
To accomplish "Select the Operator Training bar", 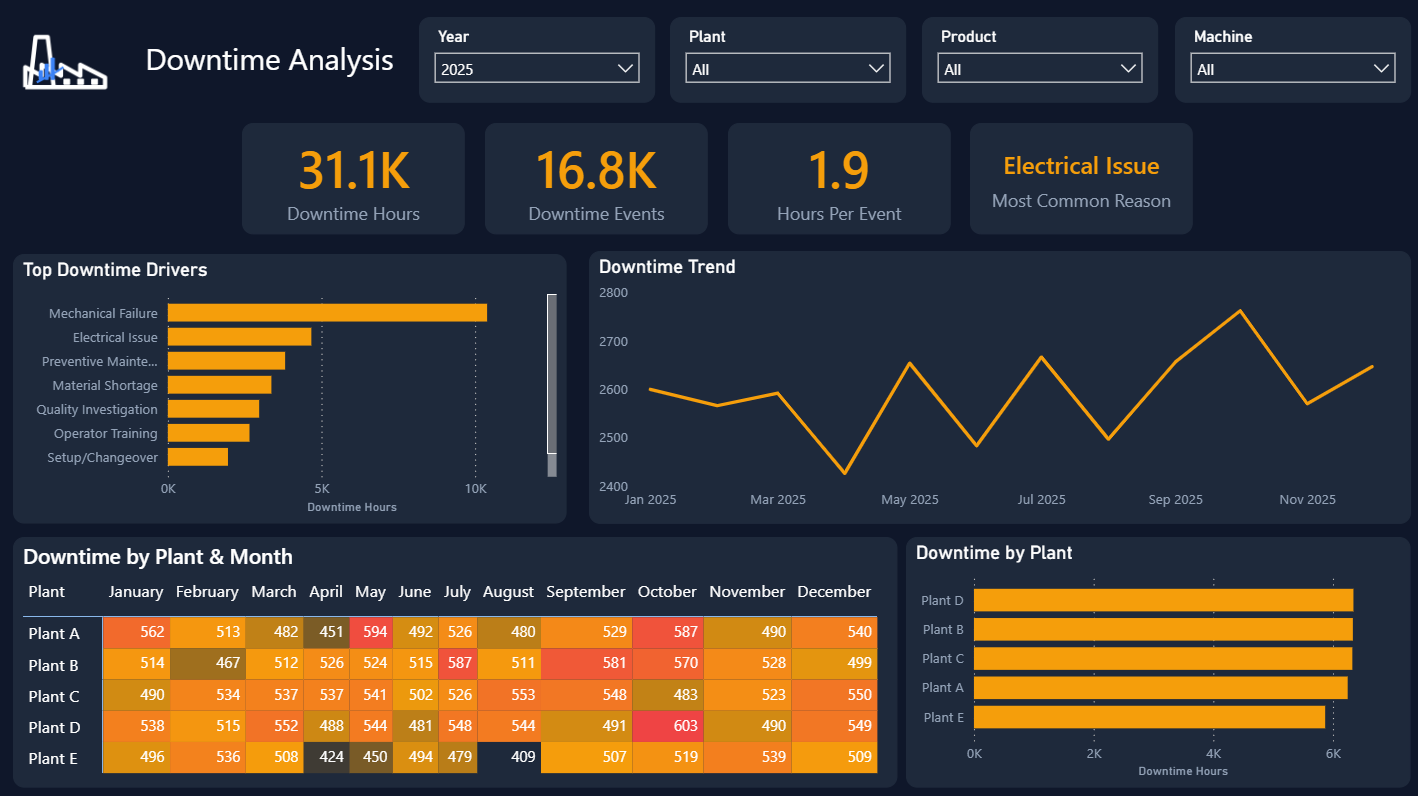I will pos(208,433).
